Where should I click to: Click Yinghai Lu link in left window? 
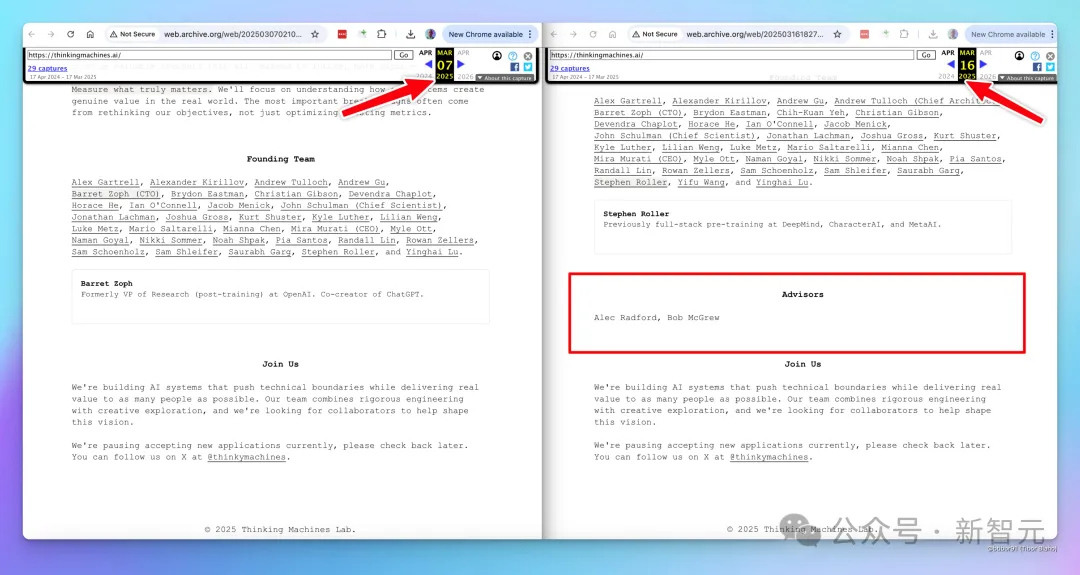[433, 252]
